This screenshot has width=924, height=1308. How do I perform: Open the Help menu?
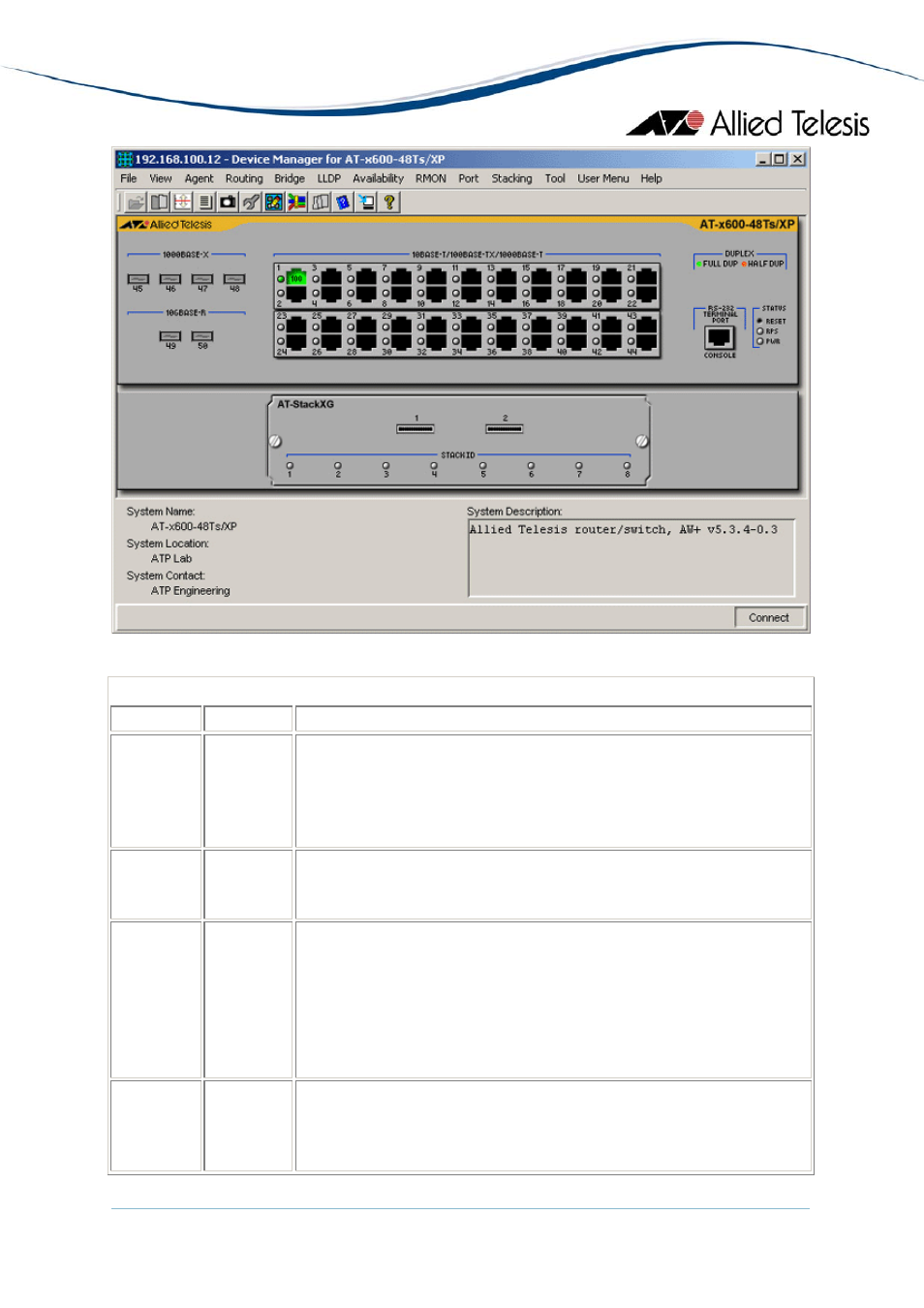click(652, 178)
